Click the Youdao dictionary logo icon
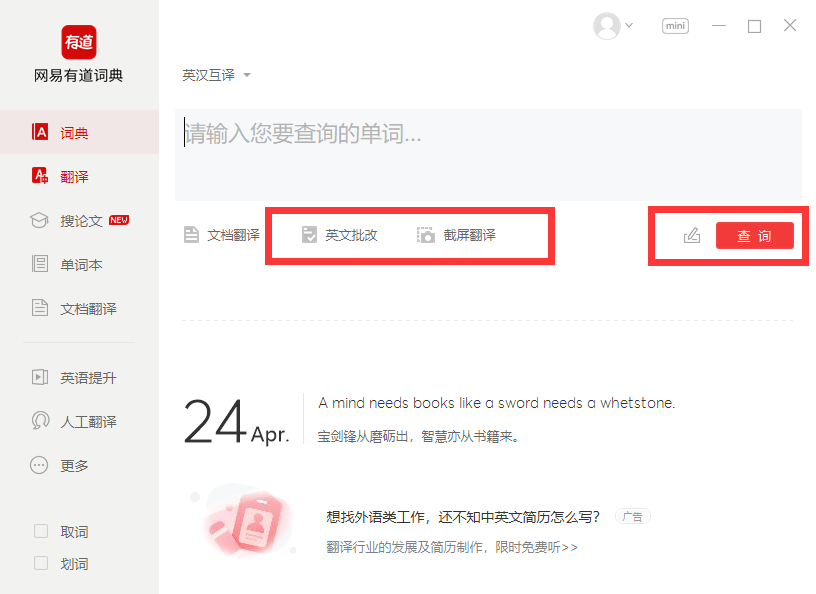This screenshot has height=594, width=816. [x=79, y=42]
